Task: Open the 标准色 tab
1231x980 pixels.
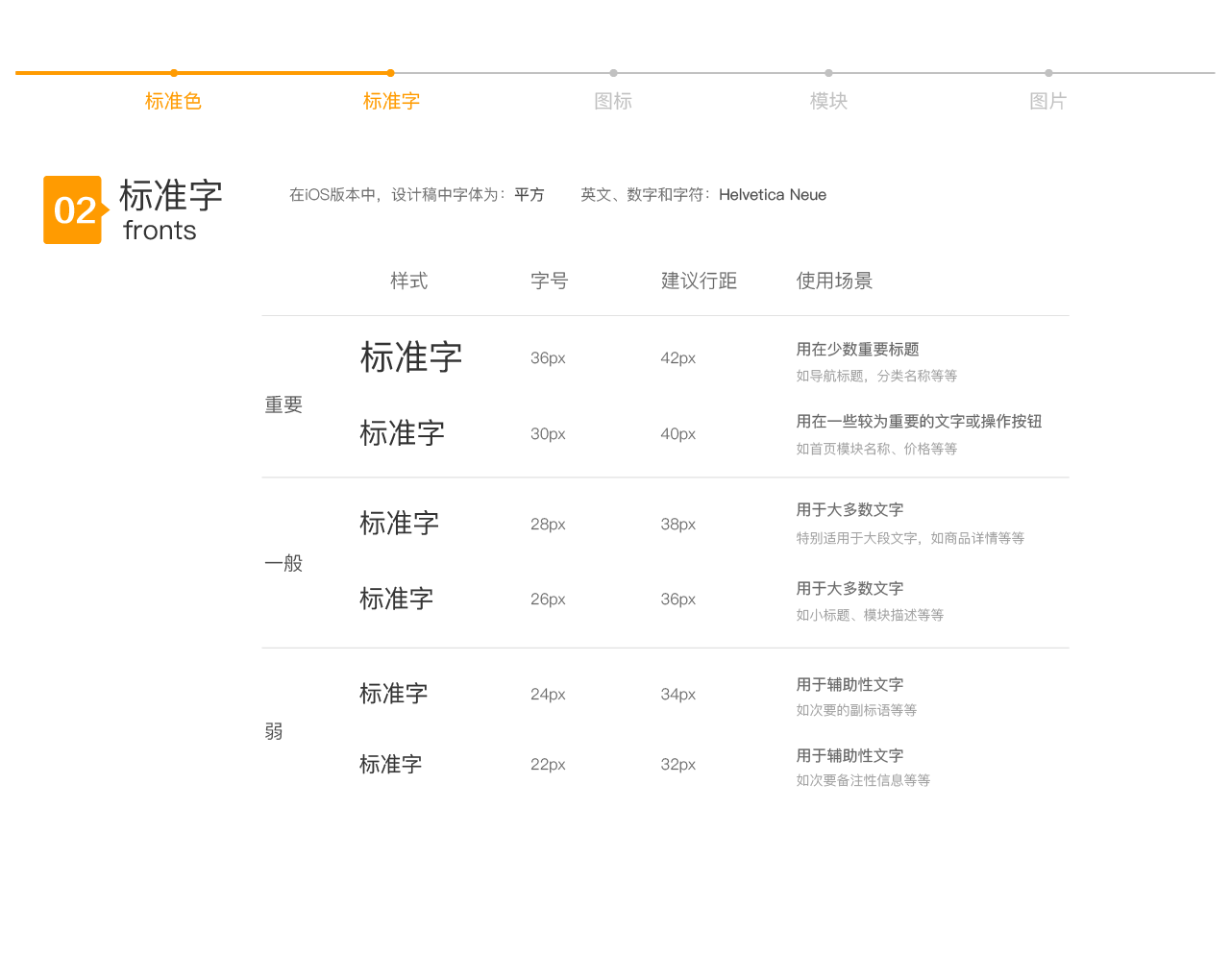Action: (x=173, y=101)
